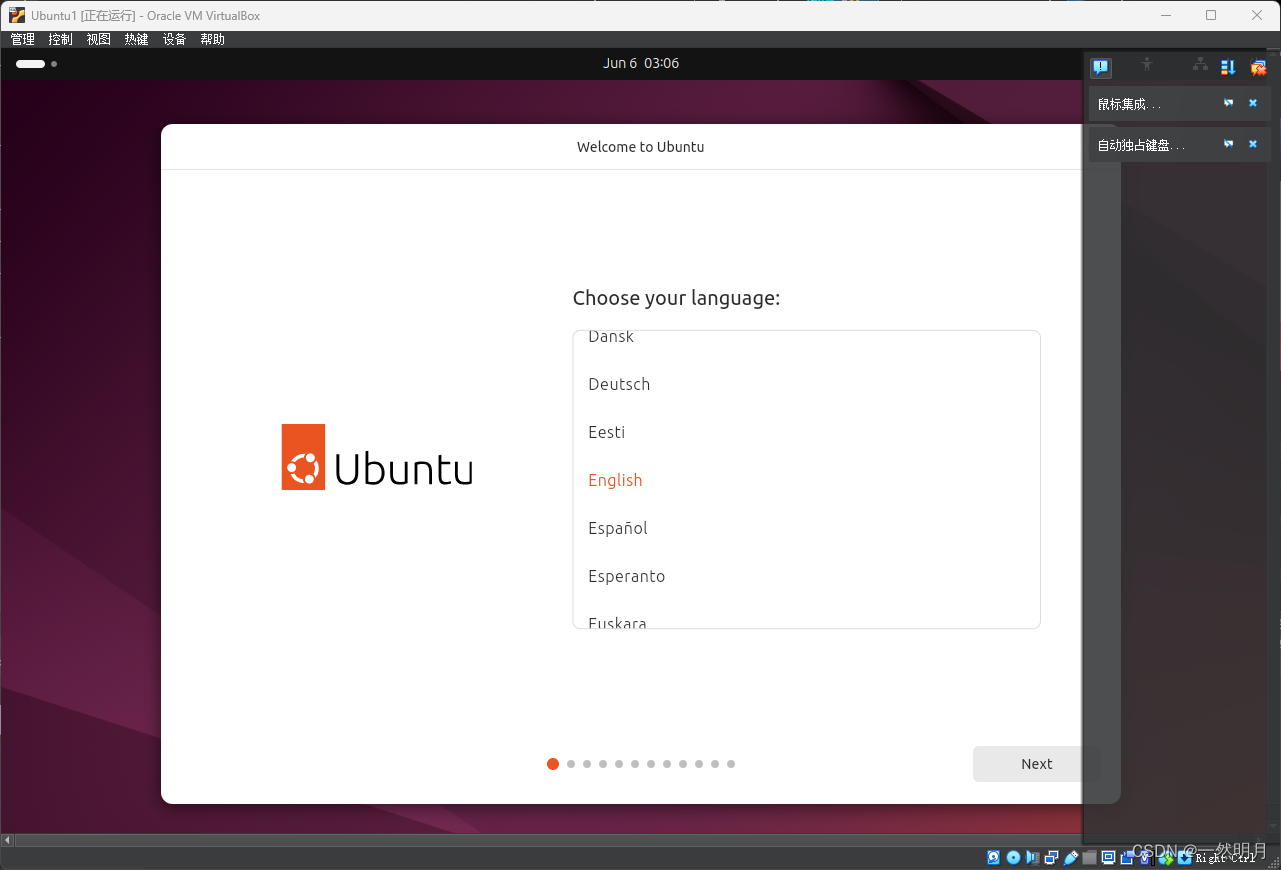Open the Jun 6 03:06 clock menu
Viewport: 1281px width, 870px height.
click(641, 63)
